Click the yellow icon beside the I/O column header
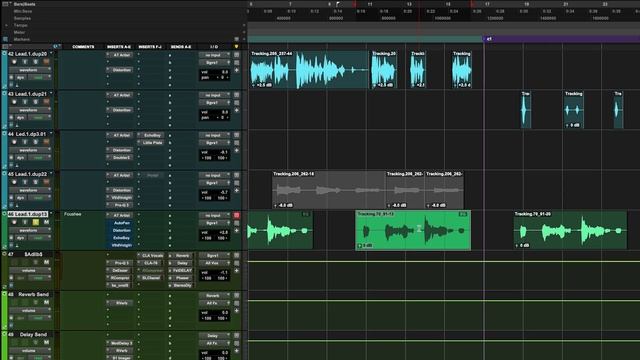The height and width of the screenshot is (360, 640). tap(236, 47)
